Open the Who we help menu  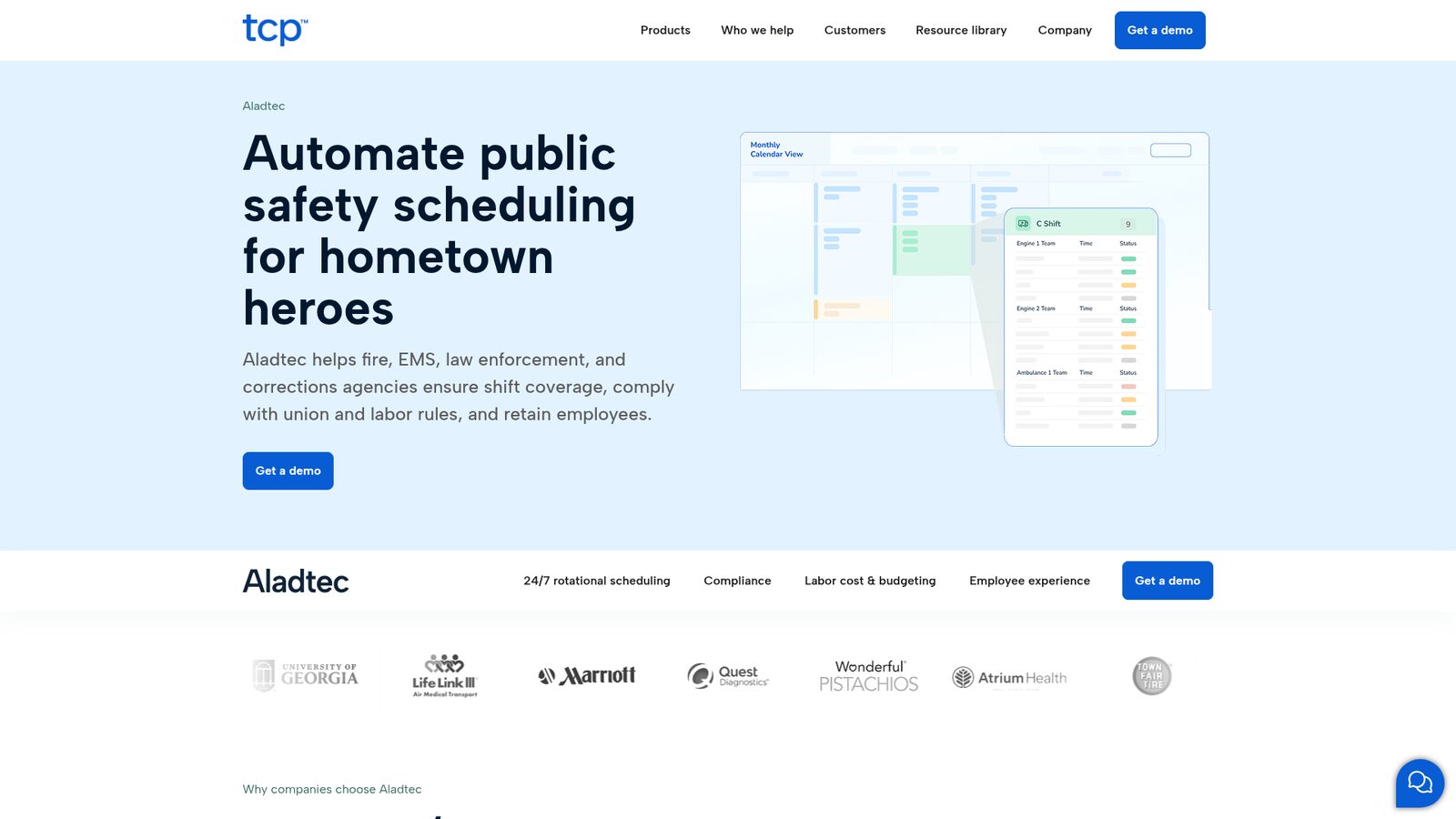pos(757,30)
